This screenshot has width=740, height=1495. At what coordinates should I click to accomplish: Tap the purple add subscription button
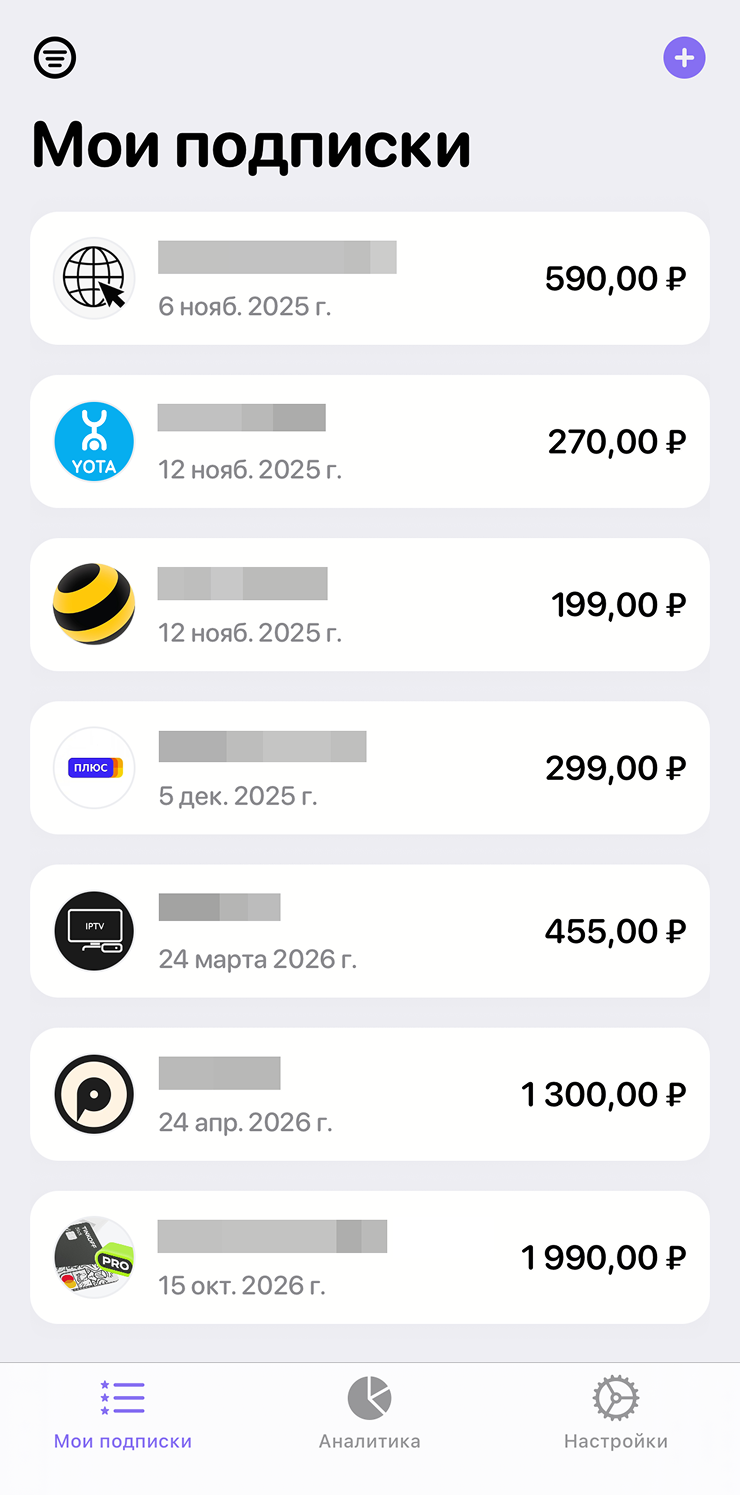point(684,58)
